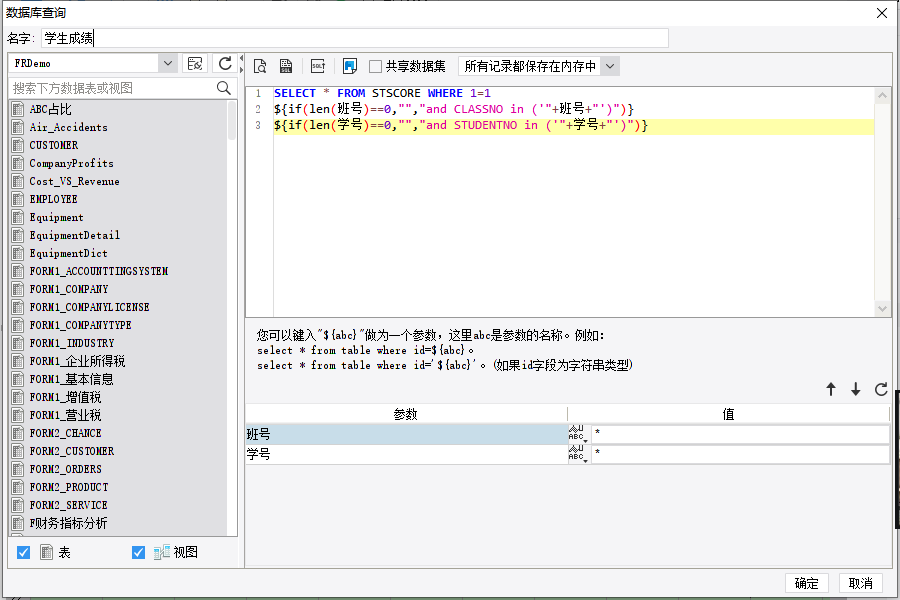This screenshot has width=900, height=600.
Task: Enable the 共享数据集 checkbox
Action: tap(376, 66)
